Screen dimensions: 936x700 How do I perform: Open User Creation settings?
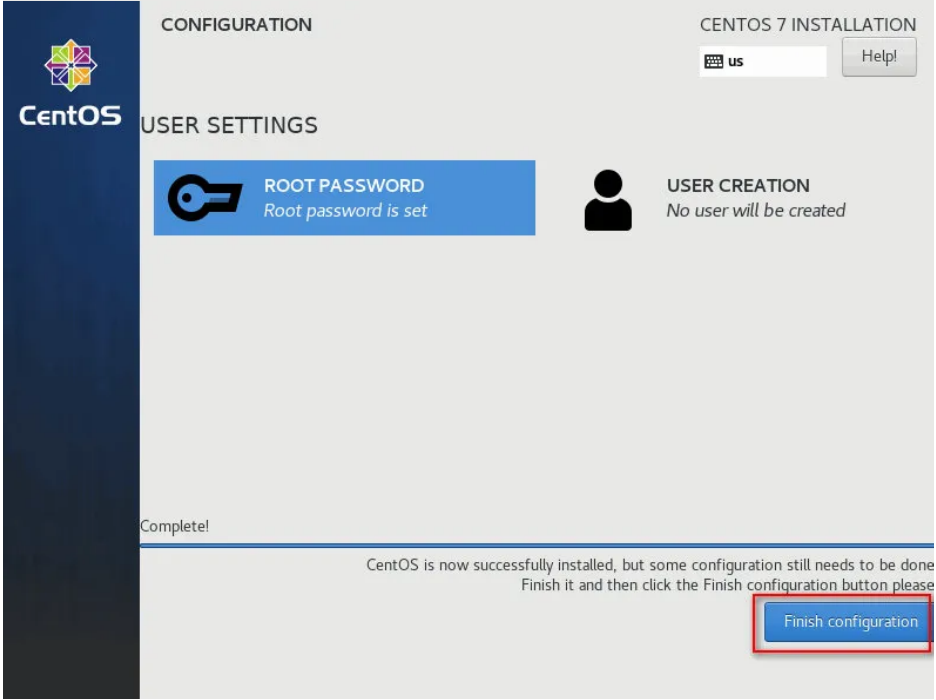click(716, 199)
